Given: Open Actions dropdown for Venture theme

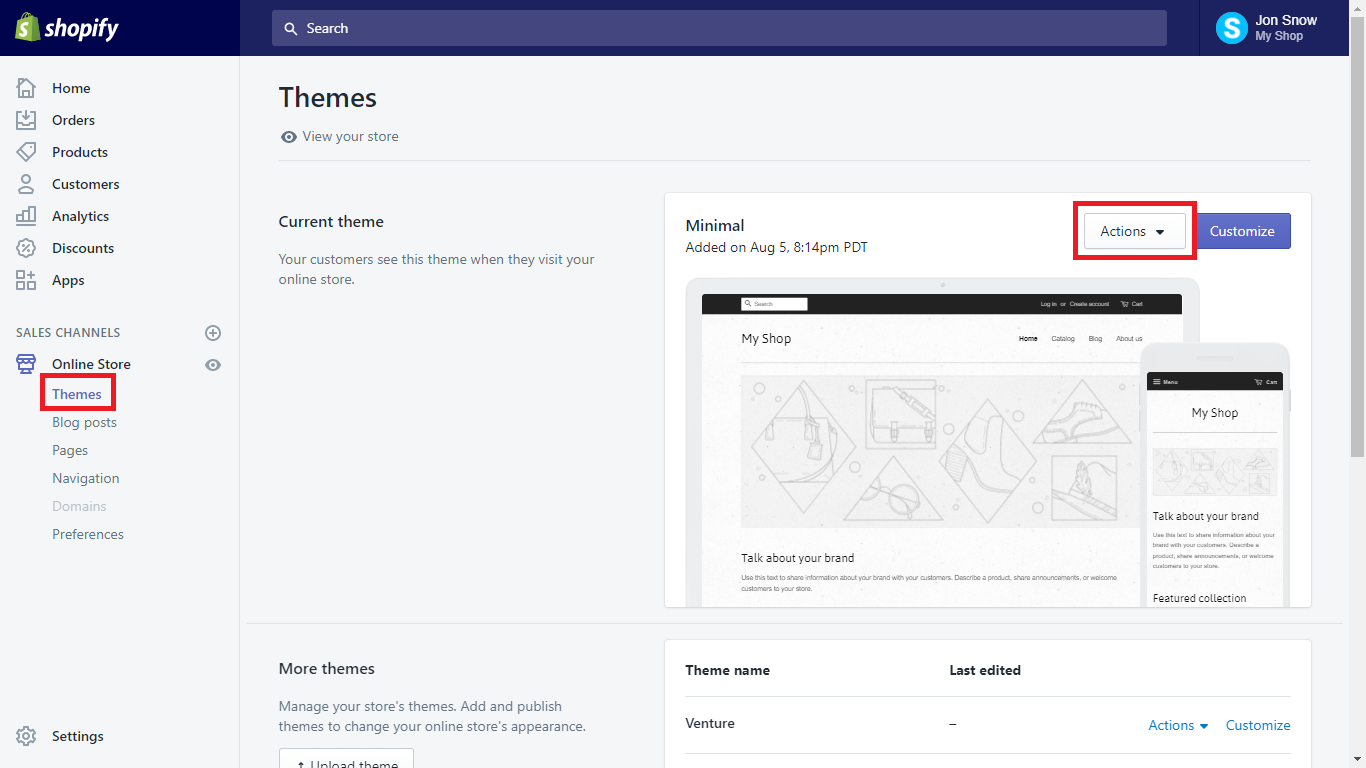Looking at the screenshot, I should tap(1178, 725).
